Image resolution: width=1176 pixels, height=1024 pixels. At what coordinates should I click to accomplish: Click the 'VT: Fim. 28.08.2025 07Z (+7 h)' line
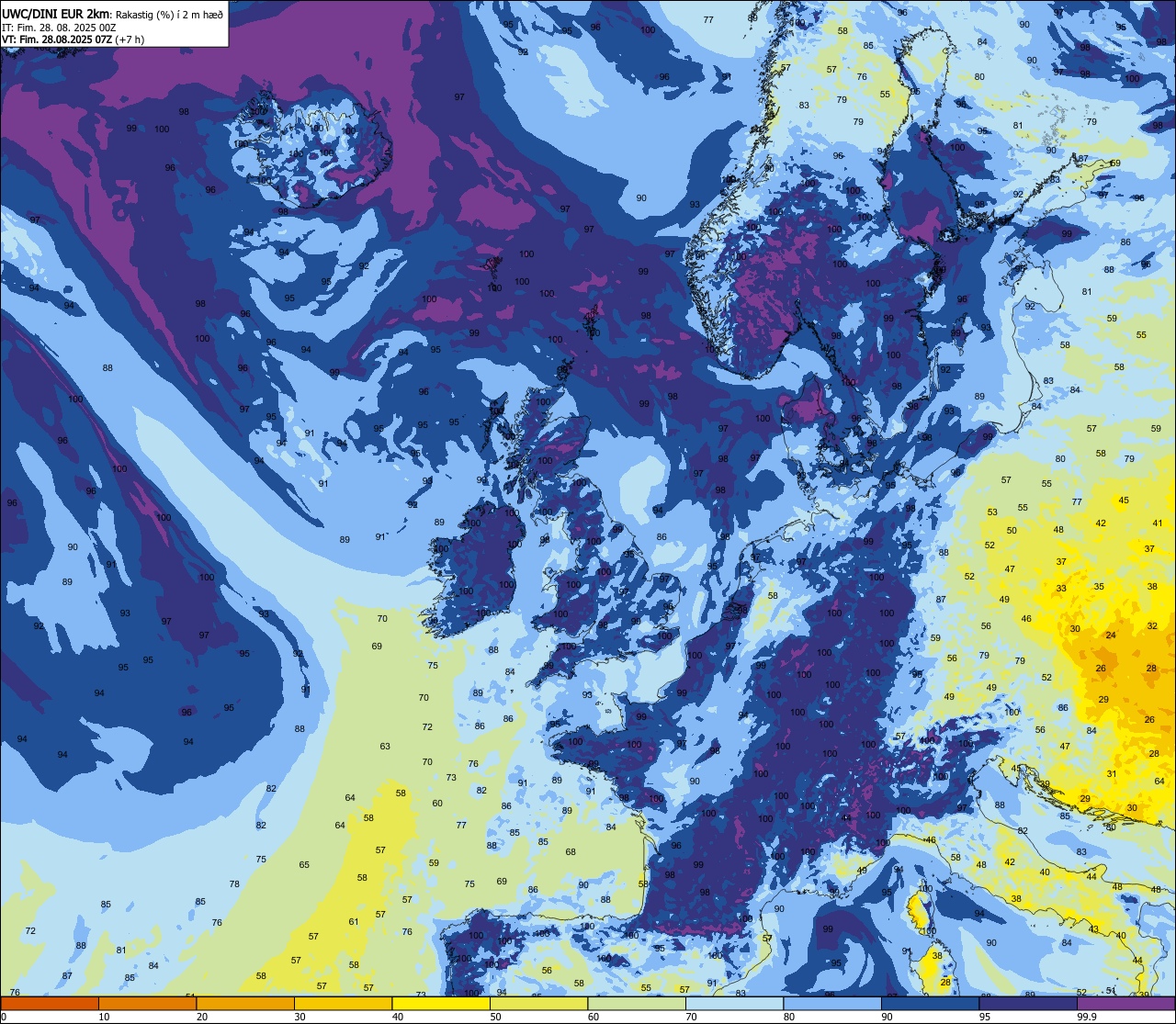pos(73,39)
